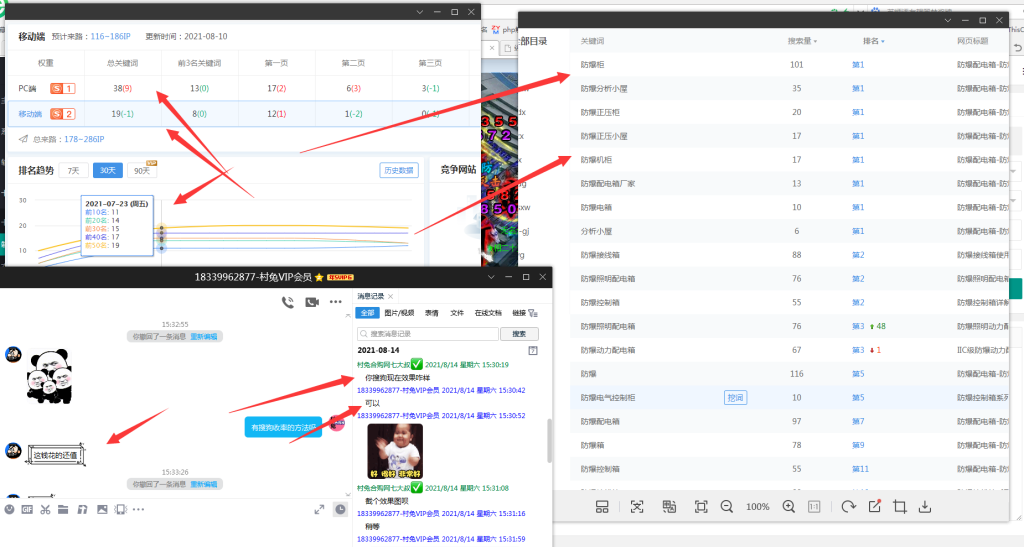Select the crop tool in viewer
The height and width of the screenshot is (547, 1024).
pyautogui.click(x=900, y=507)
